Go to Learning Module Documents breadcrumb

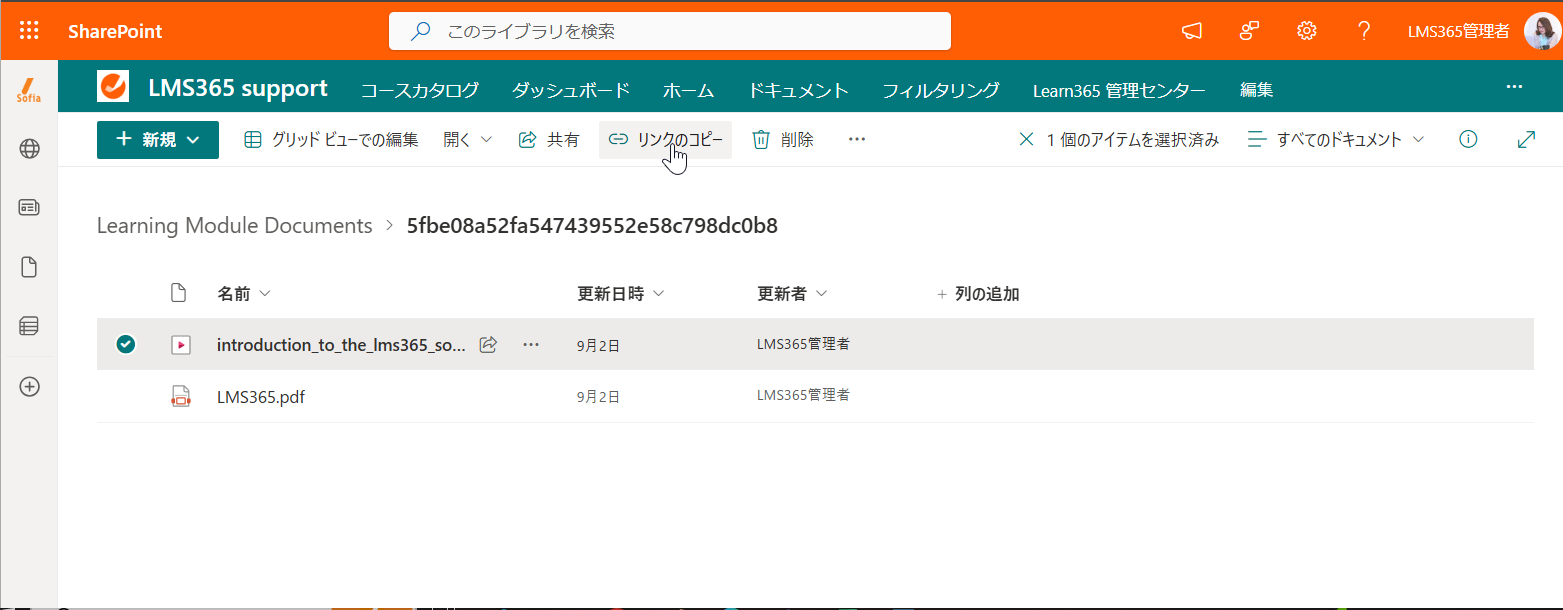pyautogui.click(x=235, y=226)
